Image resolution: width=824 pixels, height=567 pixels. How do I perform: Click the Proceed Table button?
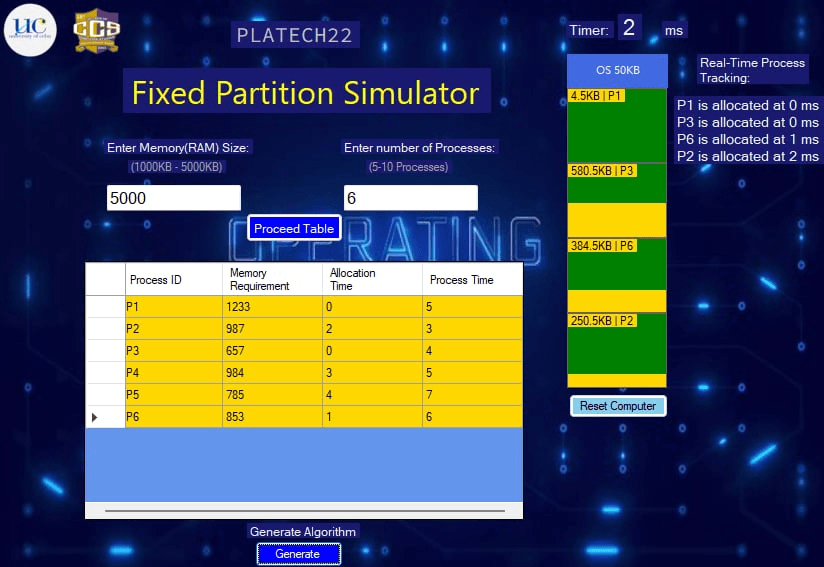click(x=294, y=229)
